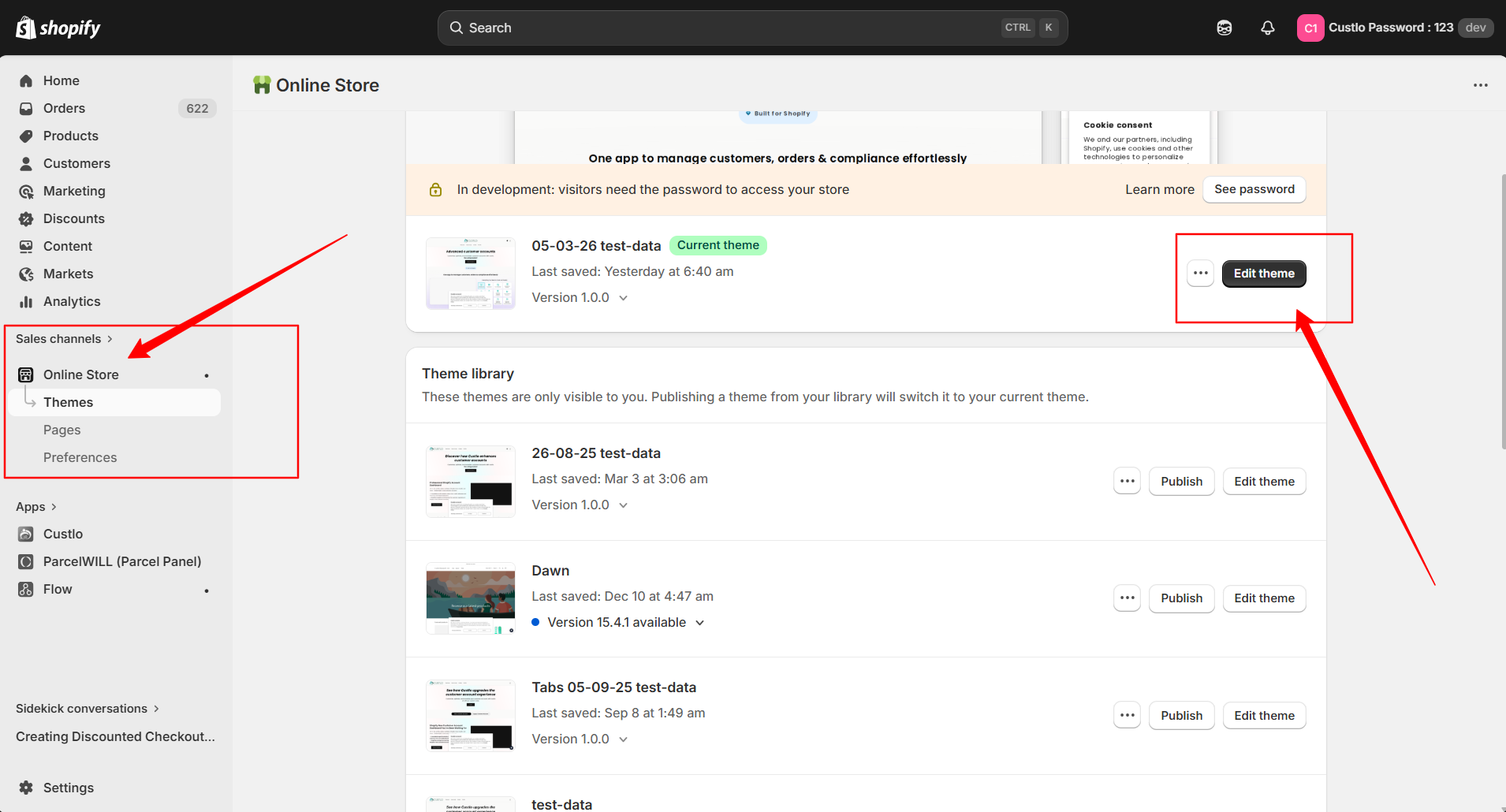Select Pages under Online Store
This screenshot has height=812, width=1506.
(x=62, y=430)
